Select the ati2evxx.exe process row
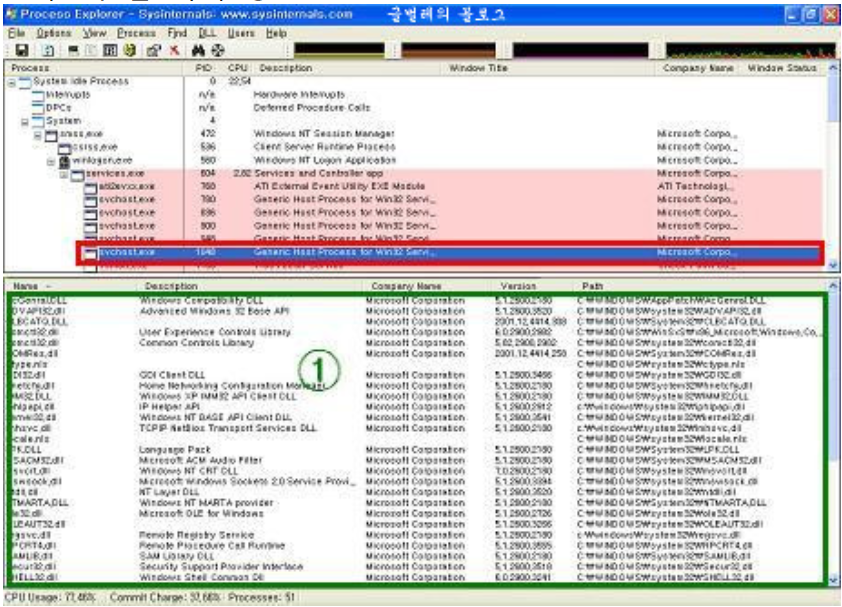Viewport: 842px width, 607px height. (414, 186)
